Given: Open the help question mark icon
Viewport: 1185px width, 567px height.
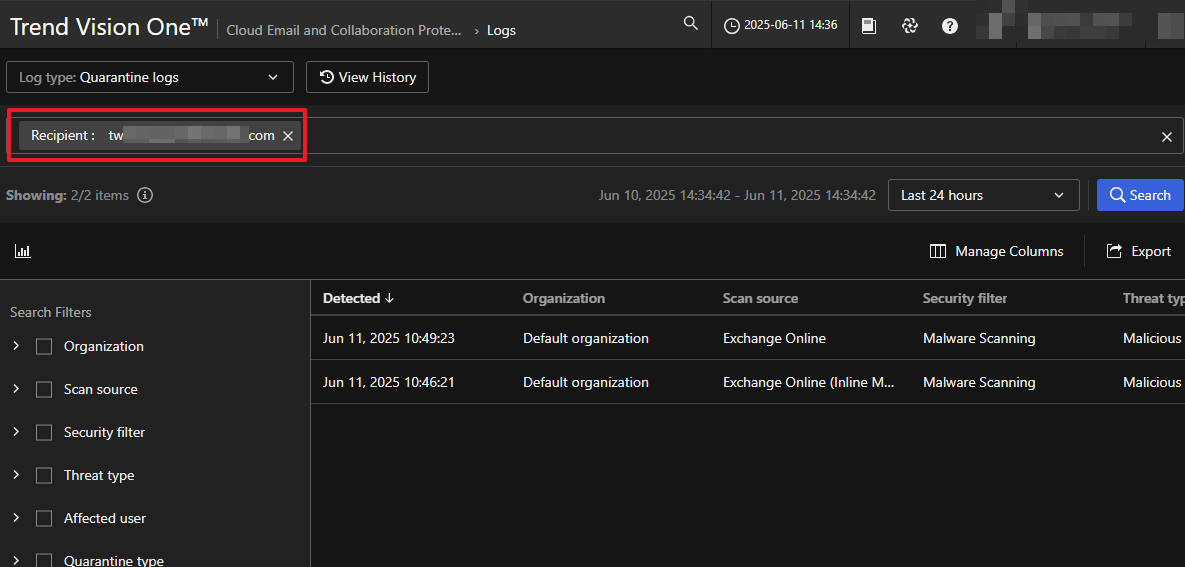Looking at the screenshot, I should point(950,26).
